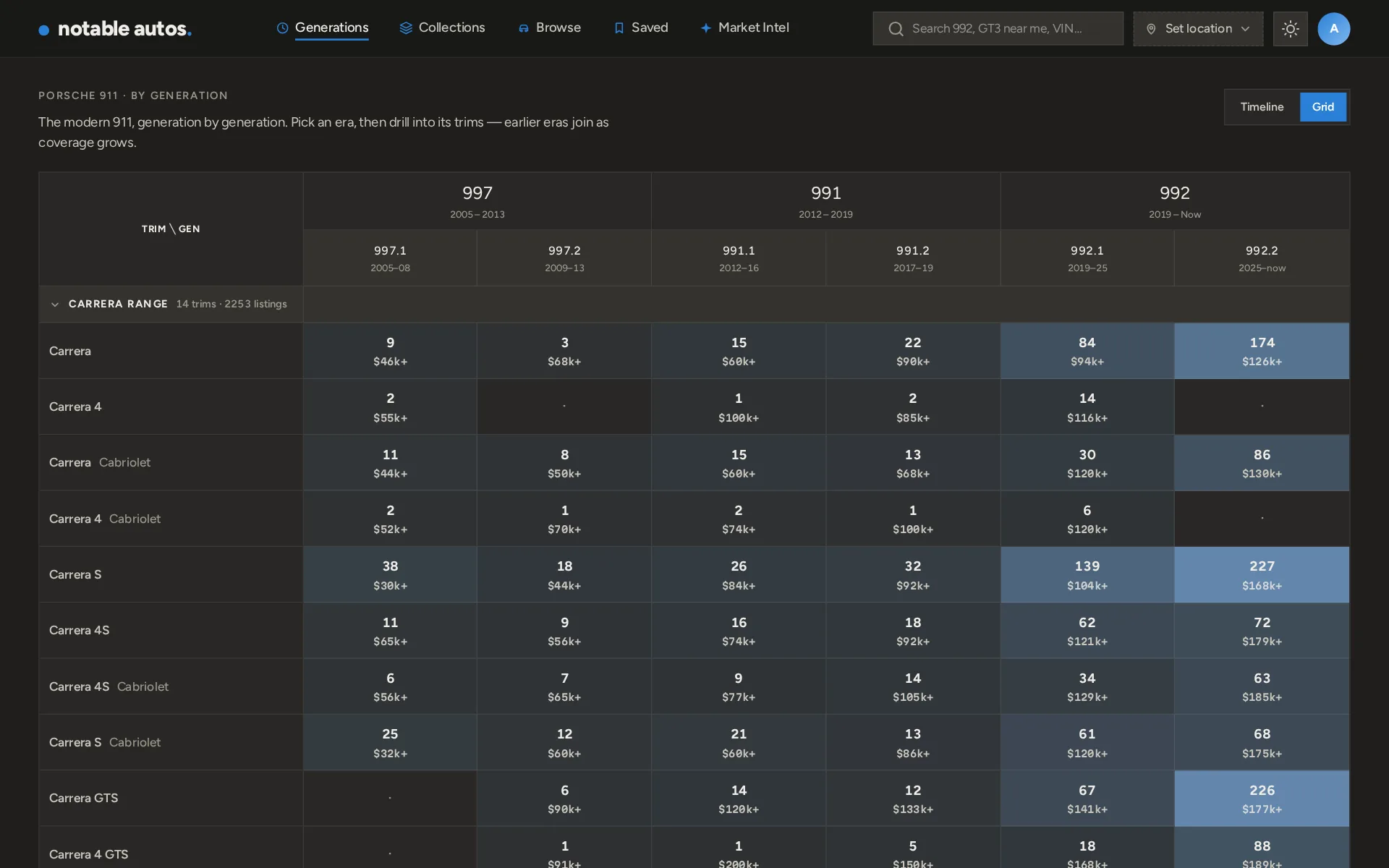Open Carrera 992.2 cell with 174 listings

coord(1262,351)
